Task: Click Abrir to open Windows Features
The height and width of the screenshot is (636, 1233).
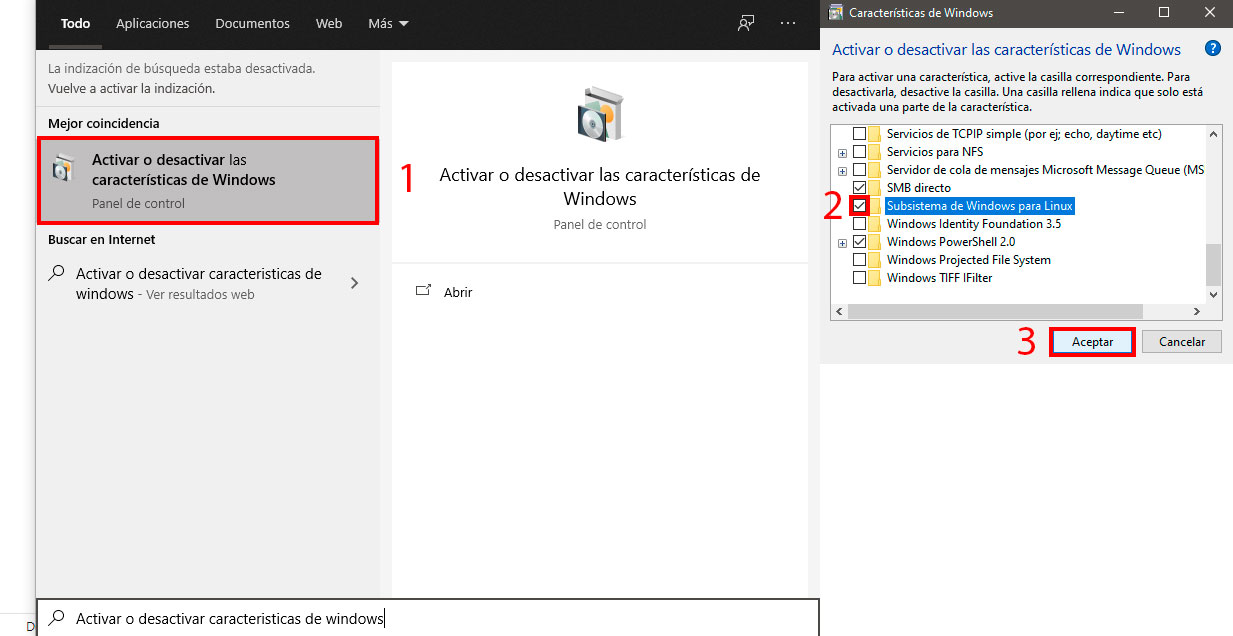Action: click(x=458, y=292)
